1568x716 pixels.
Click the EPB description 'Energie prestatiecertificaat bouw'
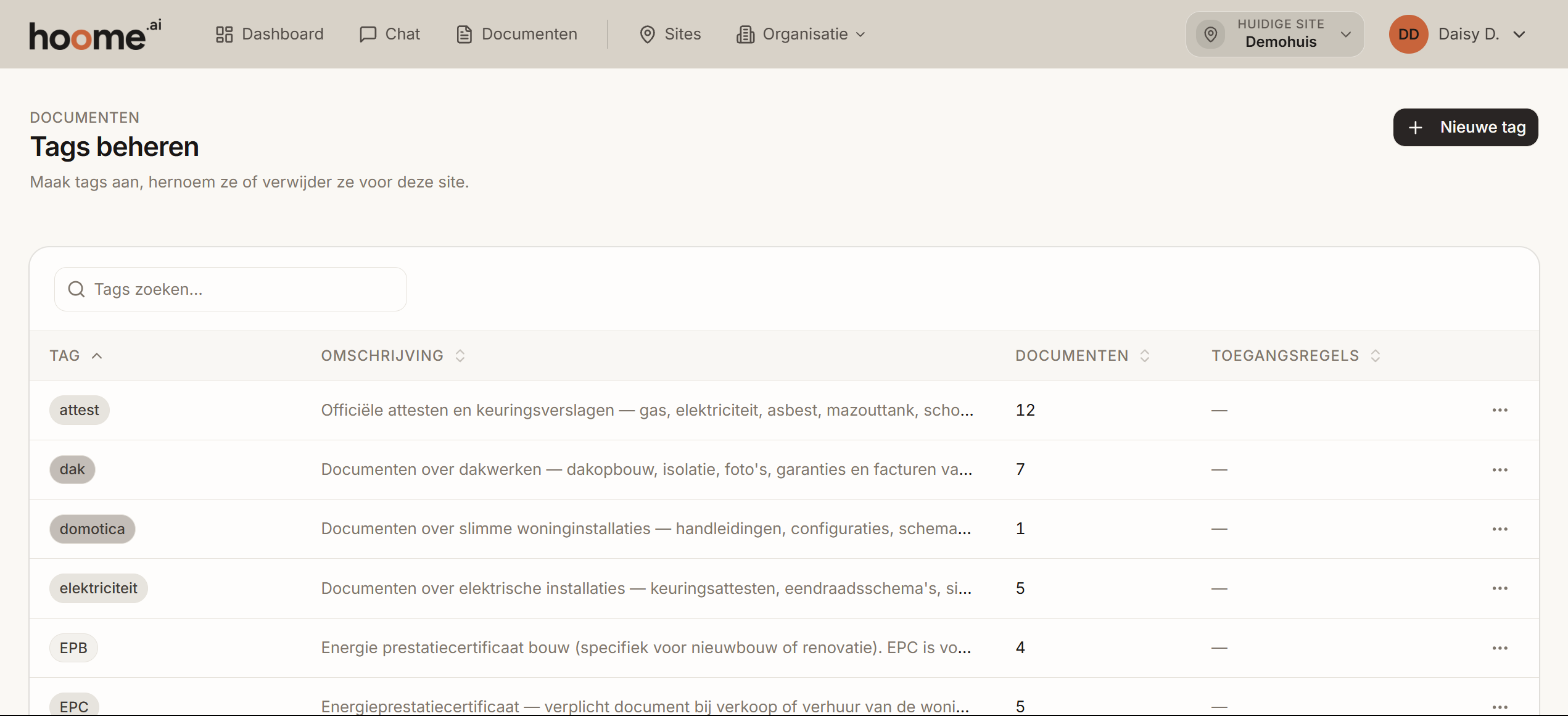click(x=647, y=648)
